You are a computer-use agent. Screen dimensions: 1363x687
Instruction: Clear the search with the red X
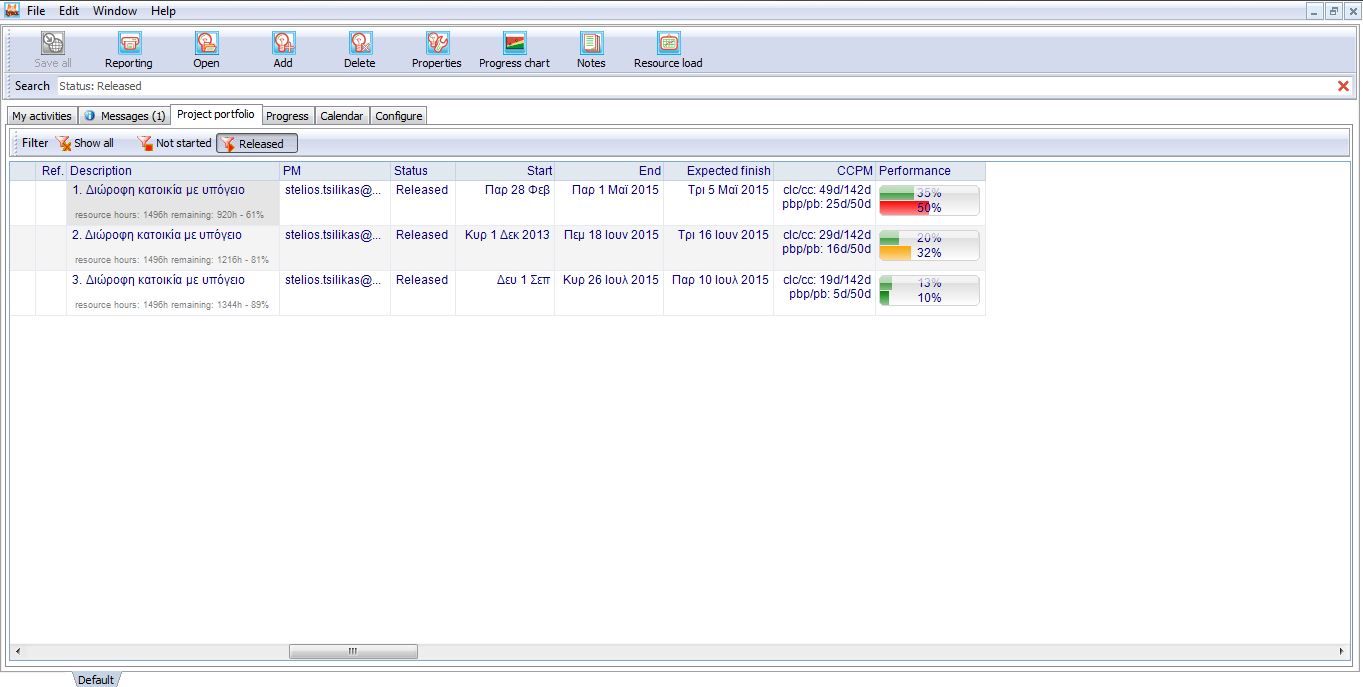click(x=1343, y=86)
